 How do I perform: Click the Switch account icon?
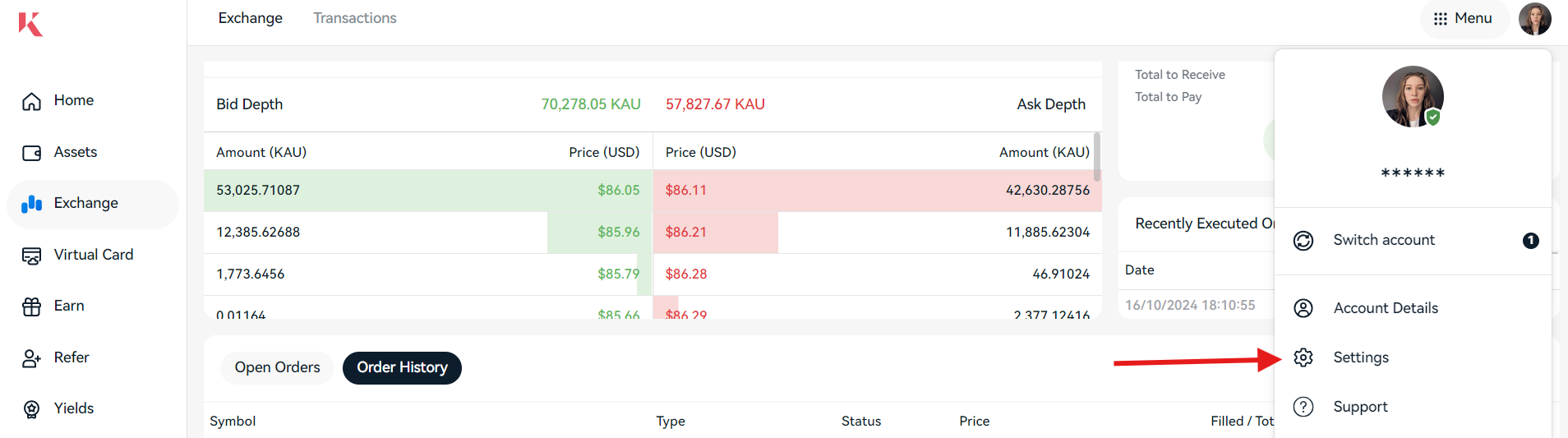tap(1303, 241)
